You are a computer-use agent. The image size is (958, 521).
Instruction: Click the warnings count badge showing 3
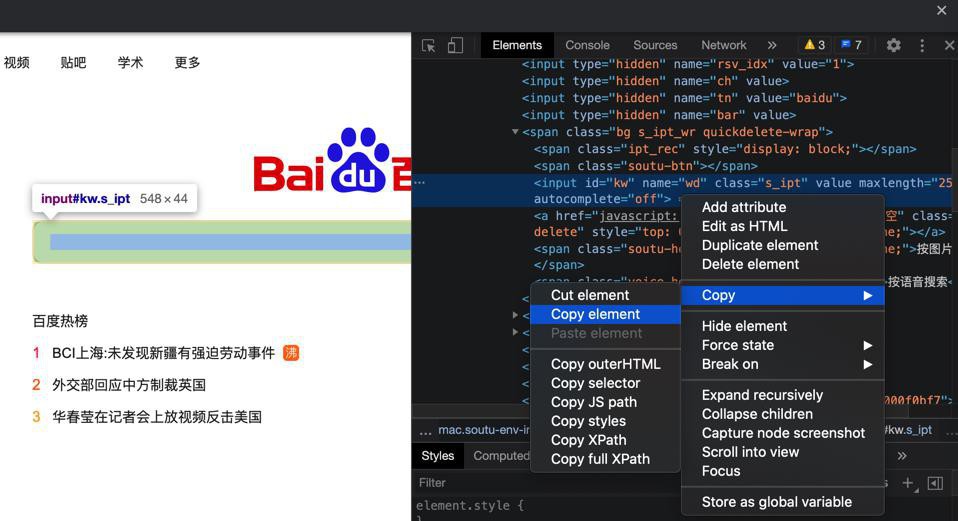point(814,45)
